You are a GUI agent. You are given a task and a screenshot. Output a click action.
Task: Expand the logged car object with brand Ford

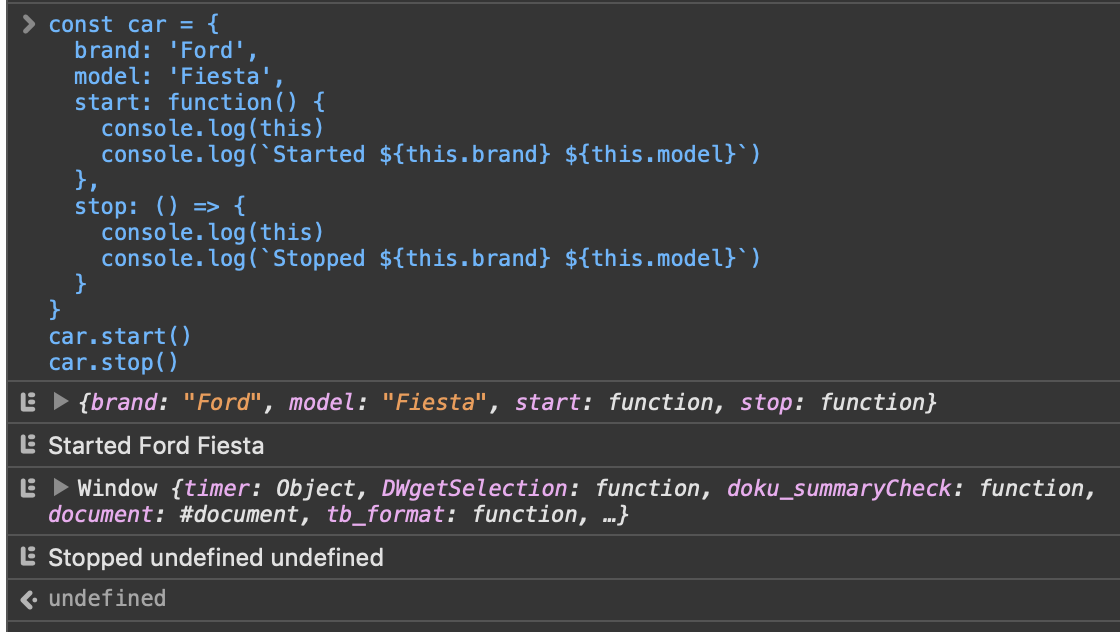(60, 402)
